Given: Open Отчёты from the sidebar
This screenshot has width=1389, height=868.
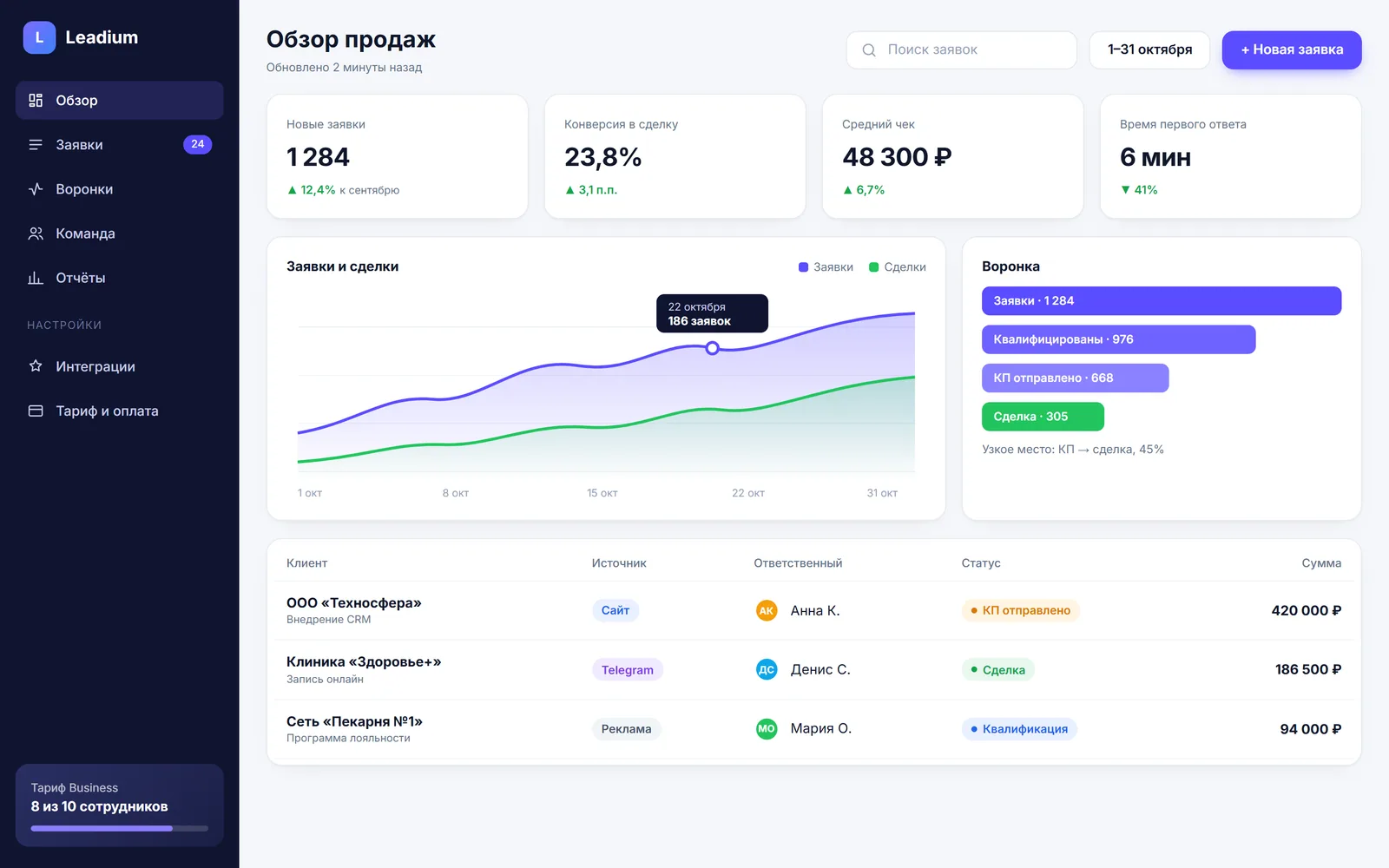Looking at the screenshot, I should [x=120, y=278].
